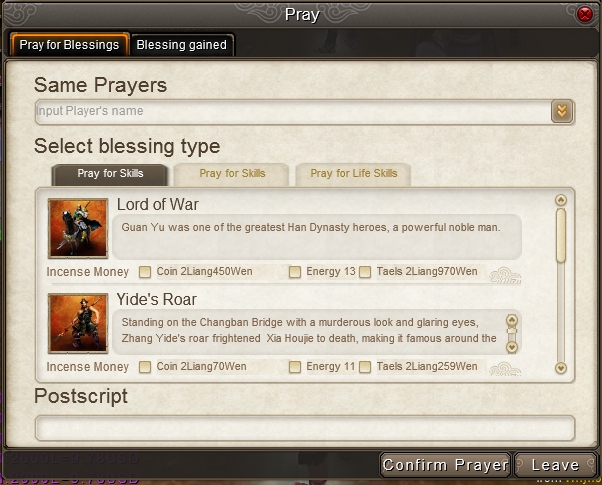Open Pray for Life Skills tab
This screenshot has height=485, width=602.
pos(353,174)
